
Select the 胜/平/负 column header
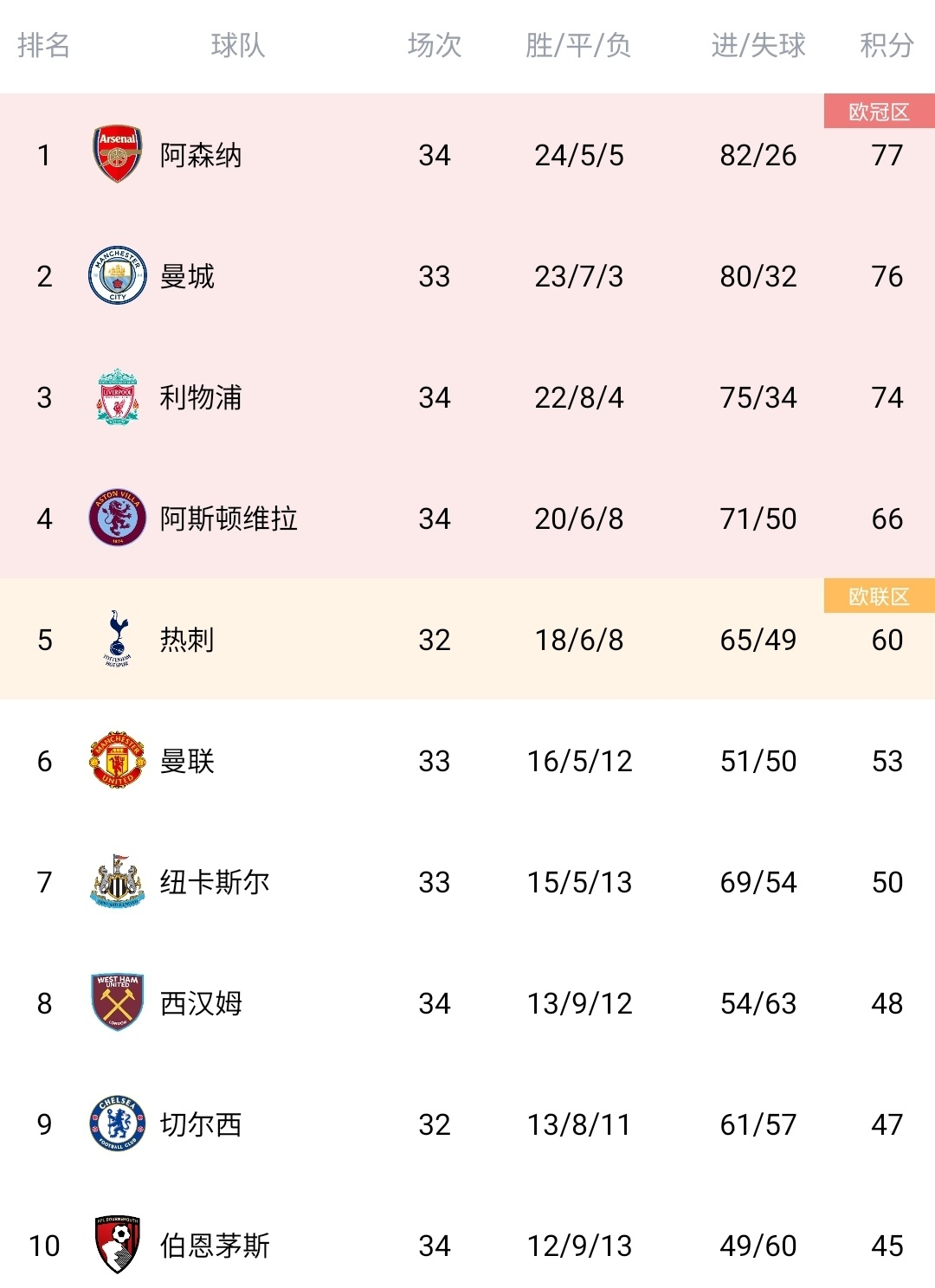pyautogui.click(x=578, y=45)
